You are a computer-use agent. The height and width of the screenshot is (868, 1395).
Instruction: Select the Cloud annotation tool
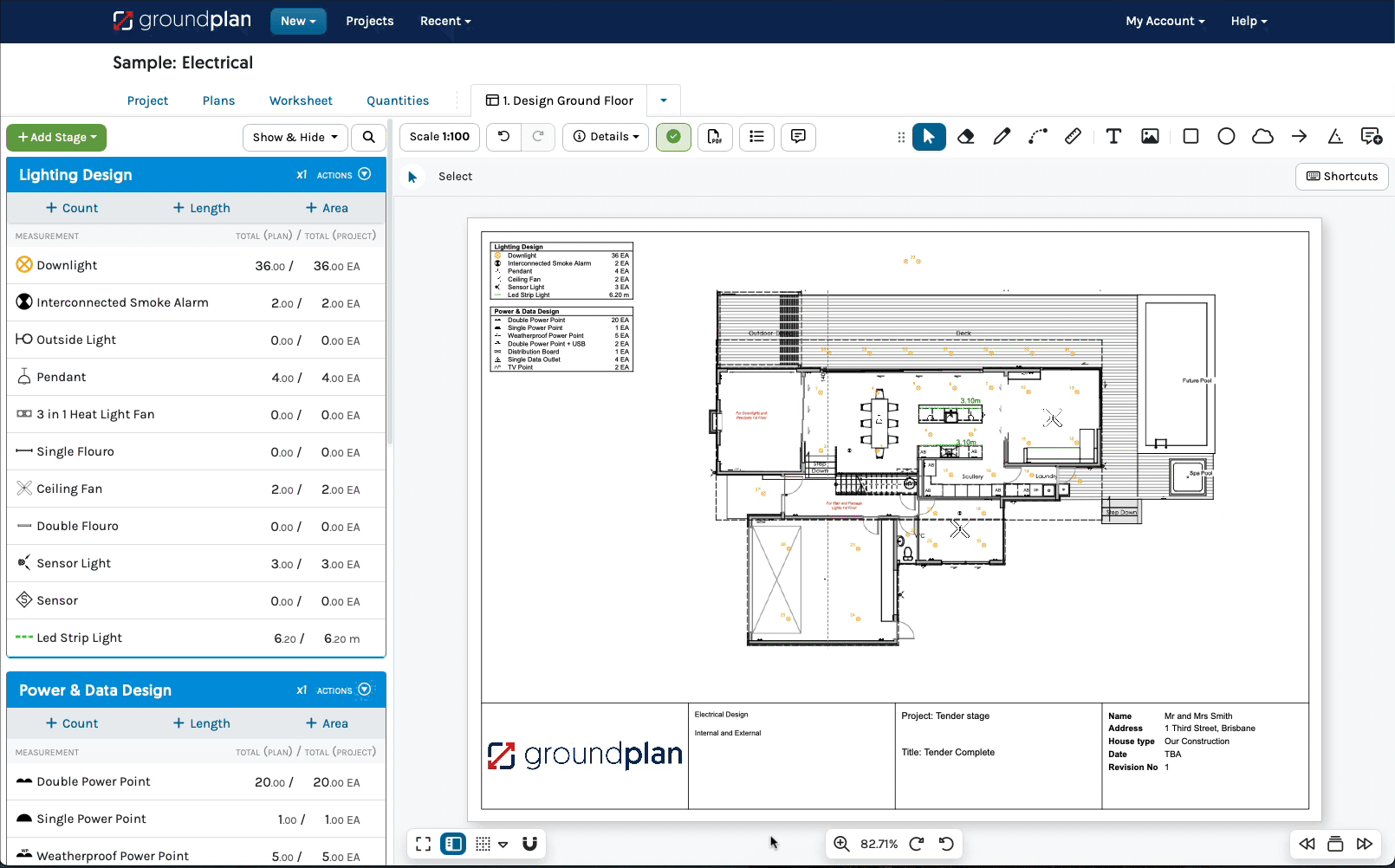tap(1263, 137)
